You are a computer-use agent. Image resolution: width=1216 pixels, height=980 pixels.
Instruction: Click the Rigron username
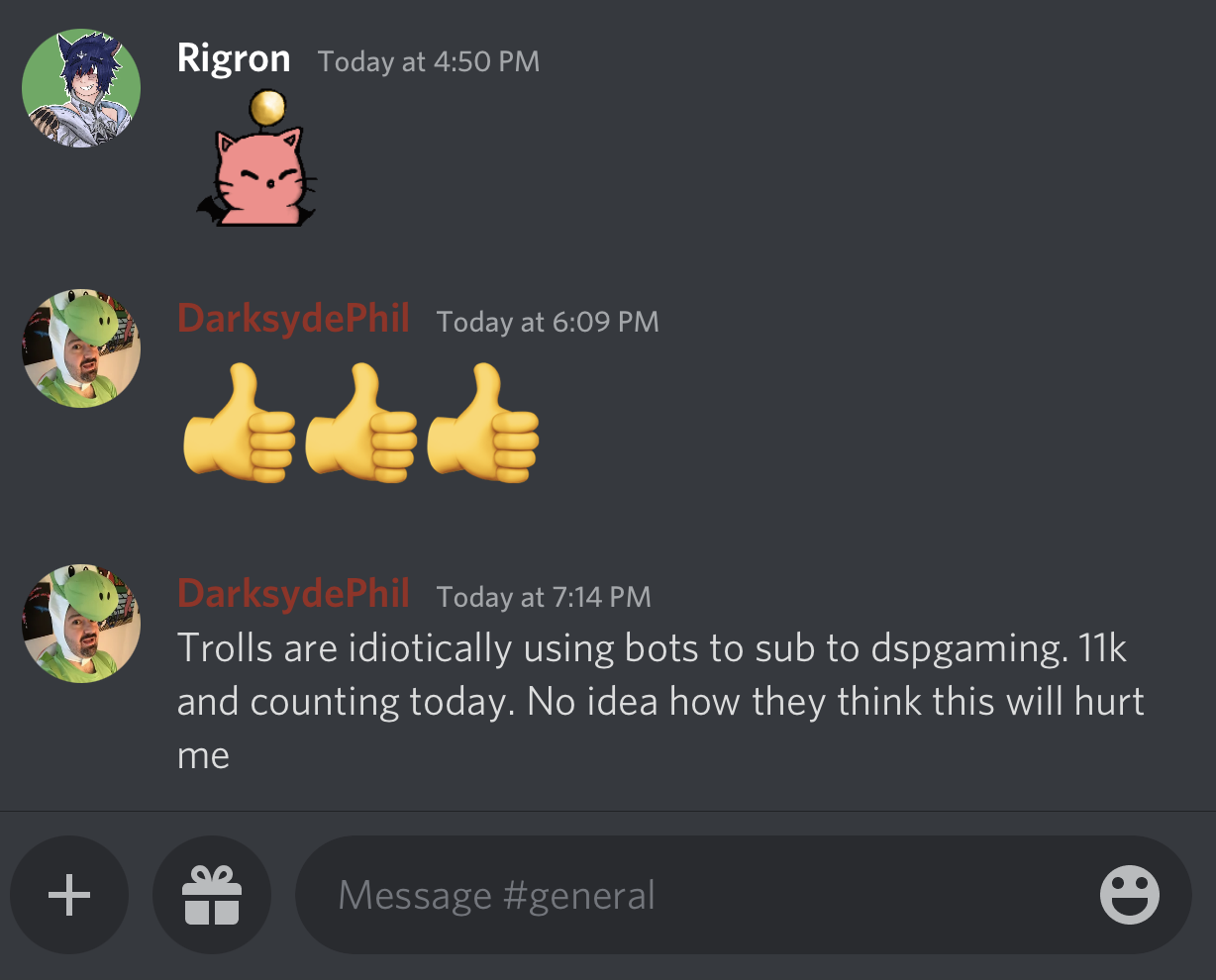point(234,58)
